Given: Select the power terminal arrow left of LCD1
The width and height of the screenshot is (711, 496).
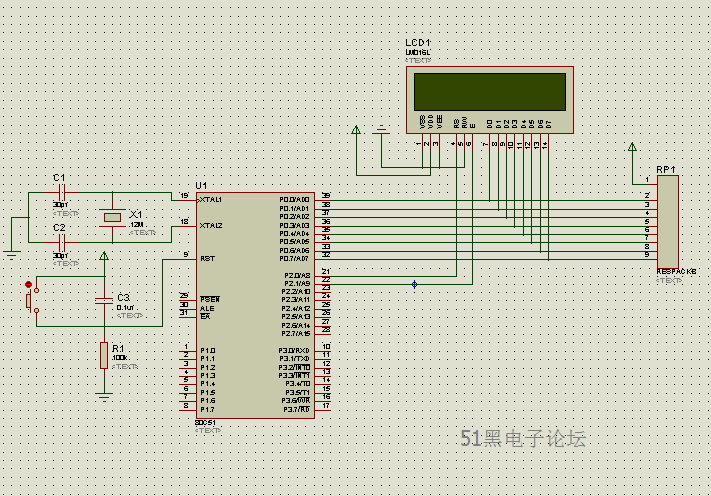Looking at the screenshot, I should (x=356, y=131).
